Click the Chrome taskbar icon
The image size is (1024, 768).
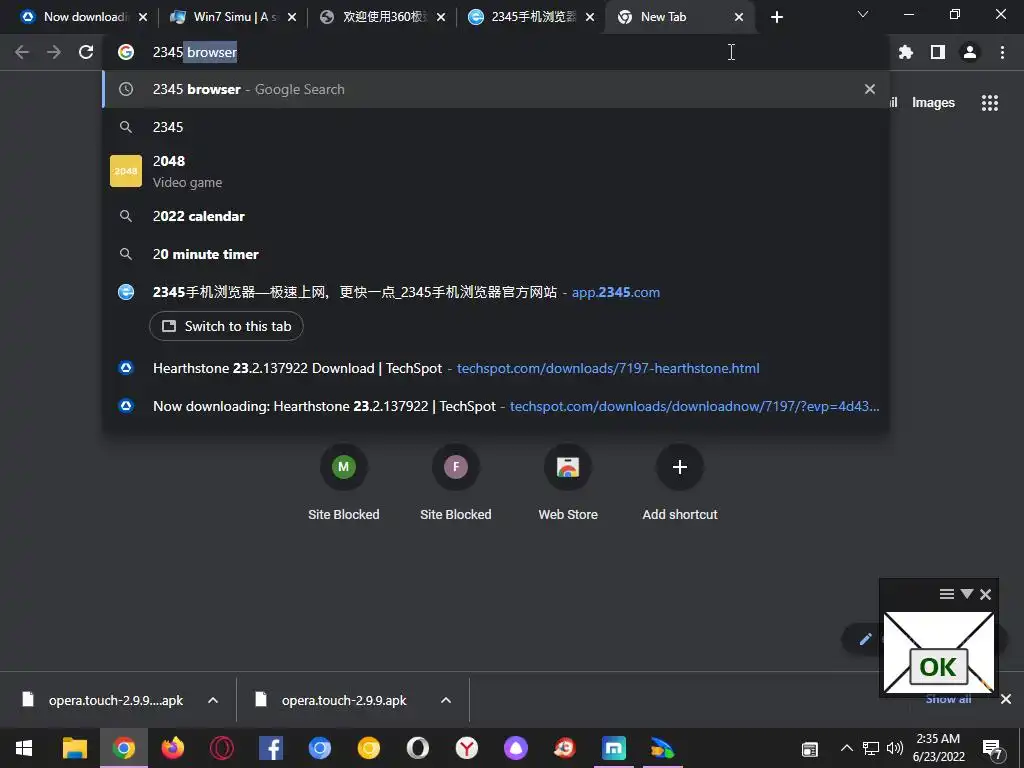[123, 748]
